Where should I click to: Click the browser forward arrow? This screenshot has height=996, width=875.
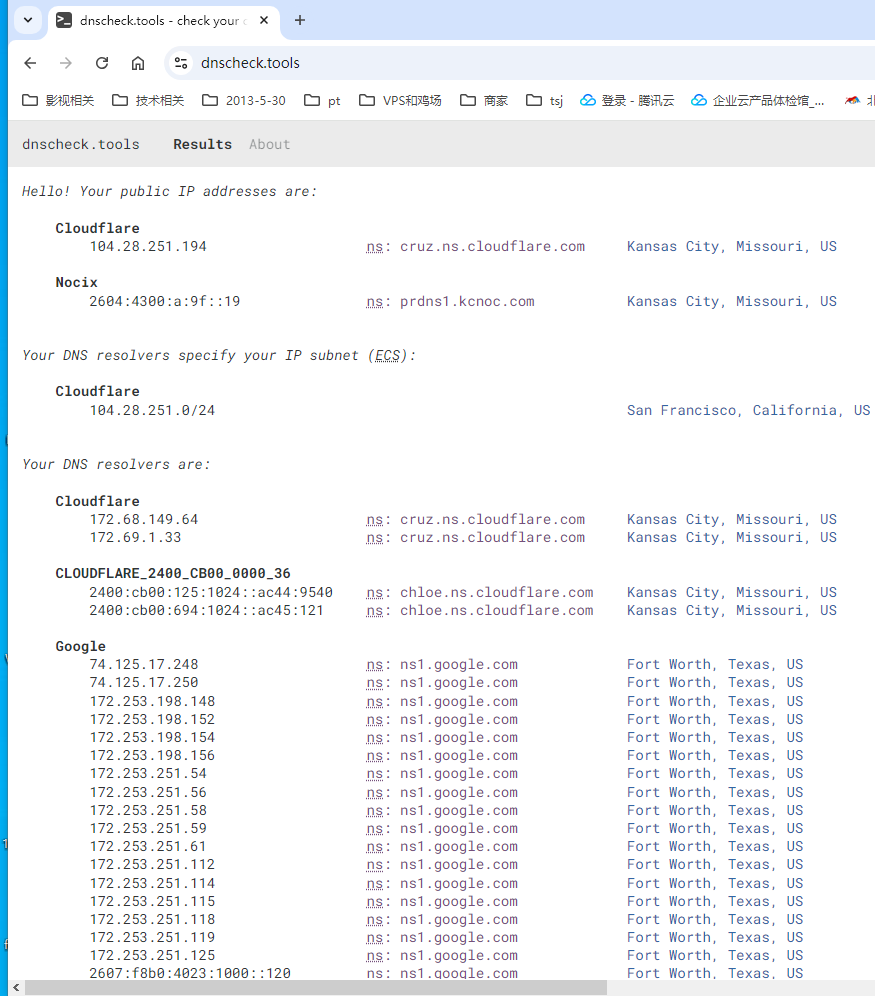point(65,63)
